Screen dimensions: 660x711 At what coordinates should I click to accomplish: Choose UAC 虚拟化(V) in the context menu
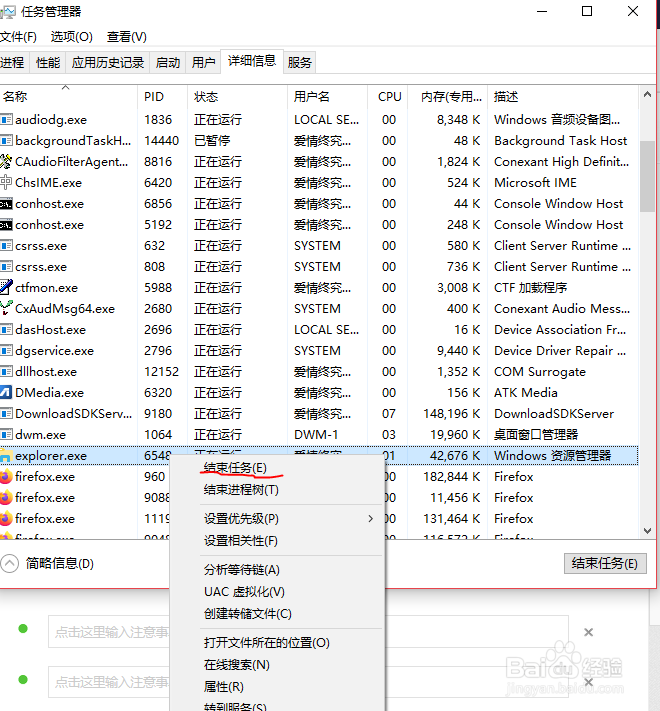pyautogui.click(x=244, y=592)
